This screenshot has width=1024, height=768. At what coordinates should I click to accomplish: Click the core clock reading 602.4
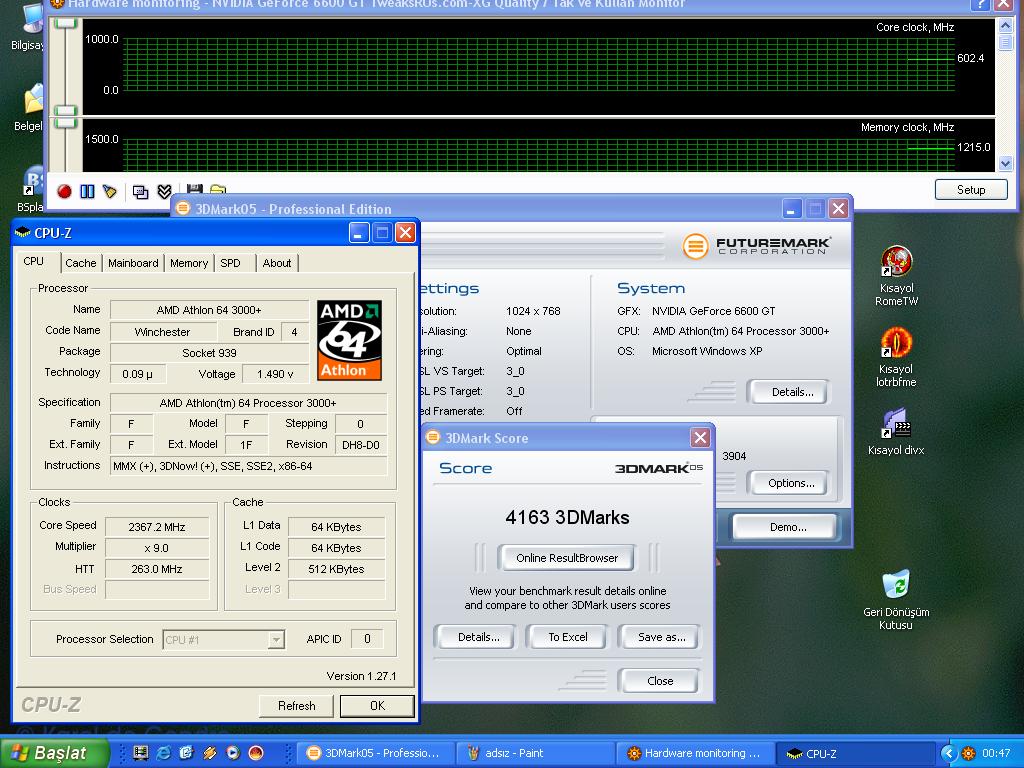point(970,58)
